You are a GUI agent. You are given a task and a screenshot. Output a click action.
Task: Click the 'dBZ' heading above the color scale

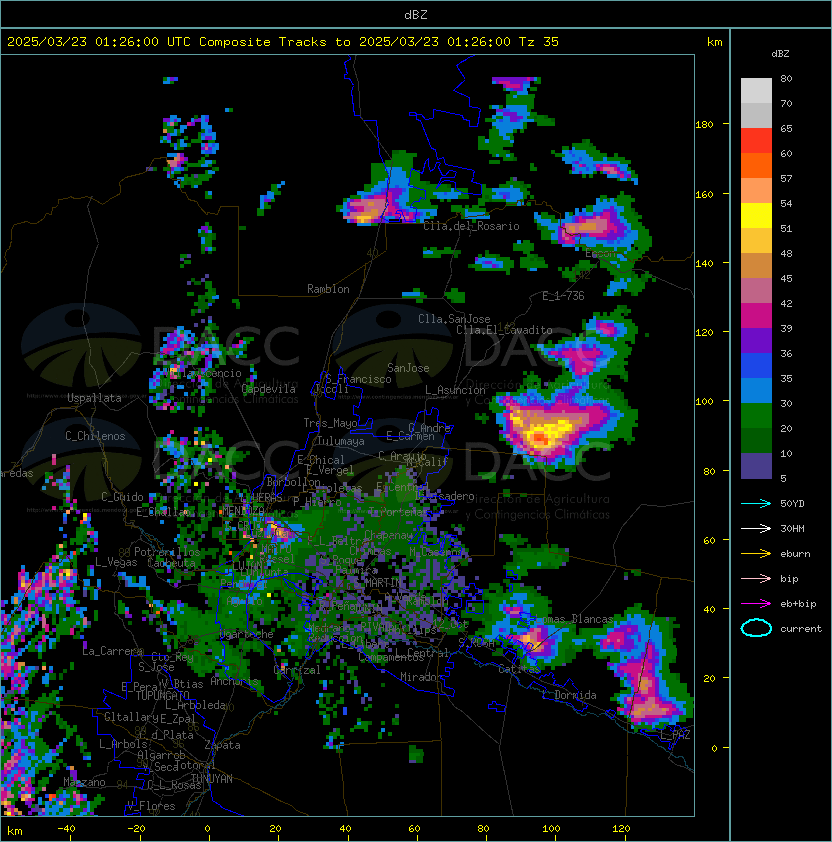pos(780,54)
